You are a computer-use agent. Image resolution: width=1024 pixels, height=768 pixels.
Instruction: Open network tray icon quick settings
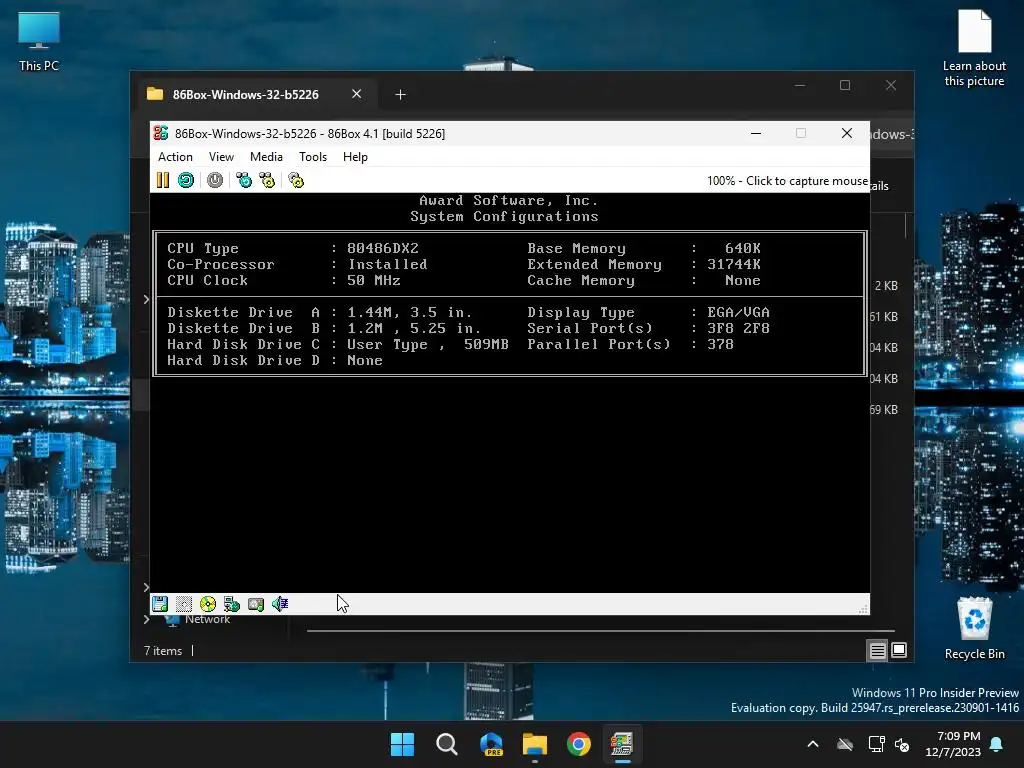coord(876,744)
